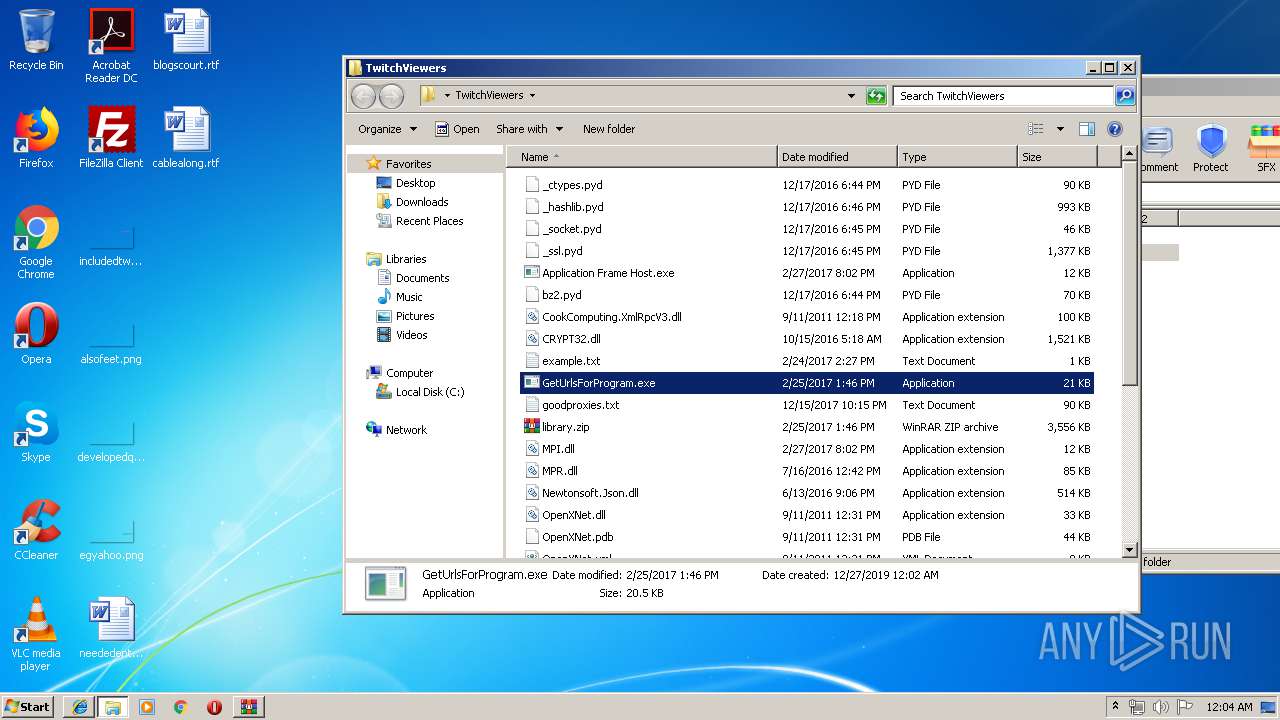Sort by Date modified column header
1280x720 pixels.
click(x=837, y=157)
